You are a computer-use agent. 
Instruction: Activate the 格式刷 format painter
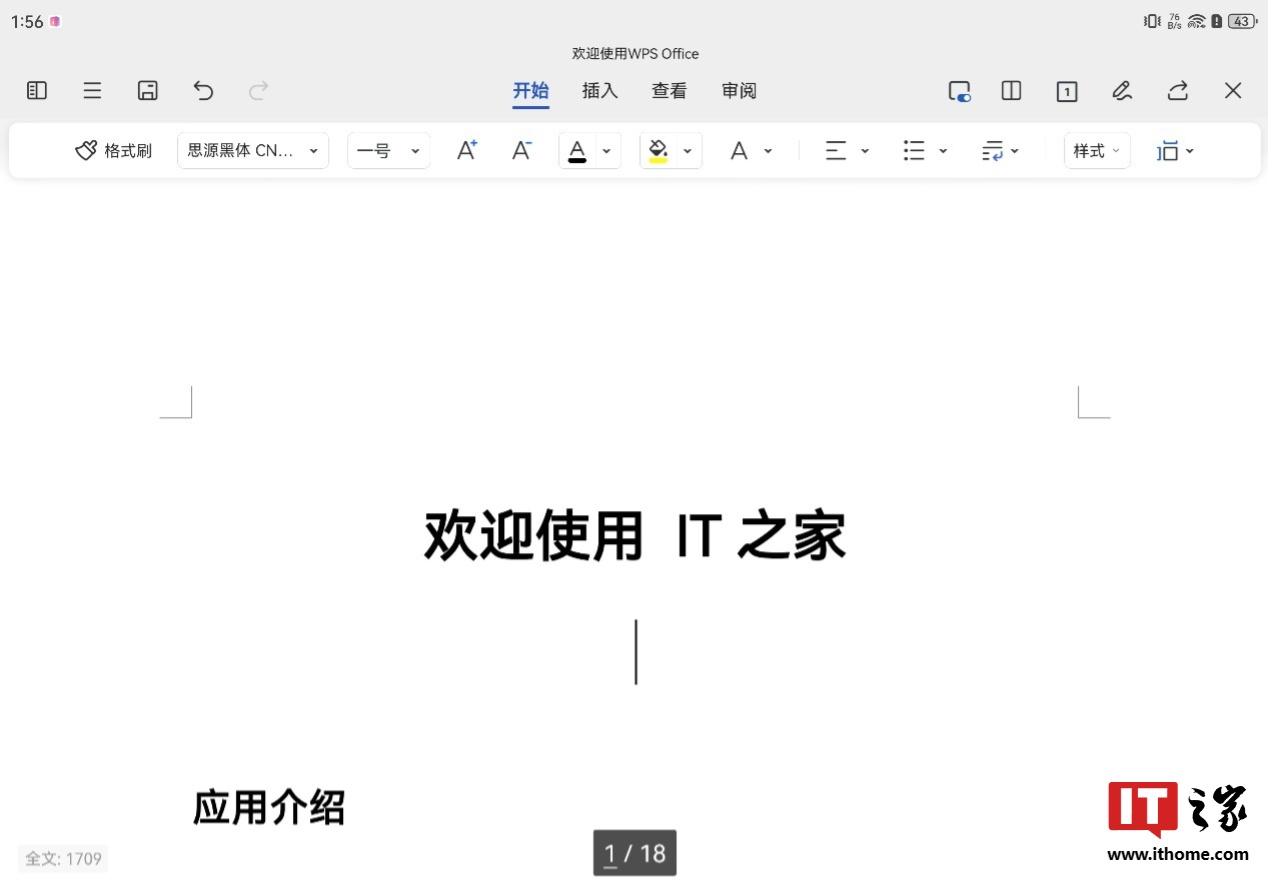(114, 151)
